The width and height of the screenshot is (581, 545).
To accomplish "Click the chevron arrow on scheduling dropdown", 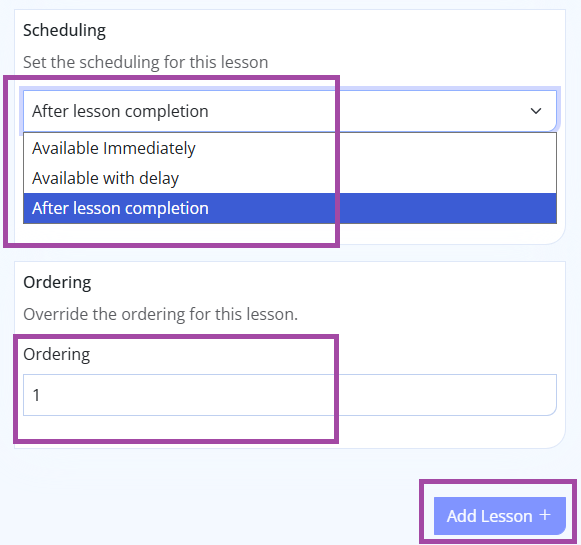I will [536, 111].
